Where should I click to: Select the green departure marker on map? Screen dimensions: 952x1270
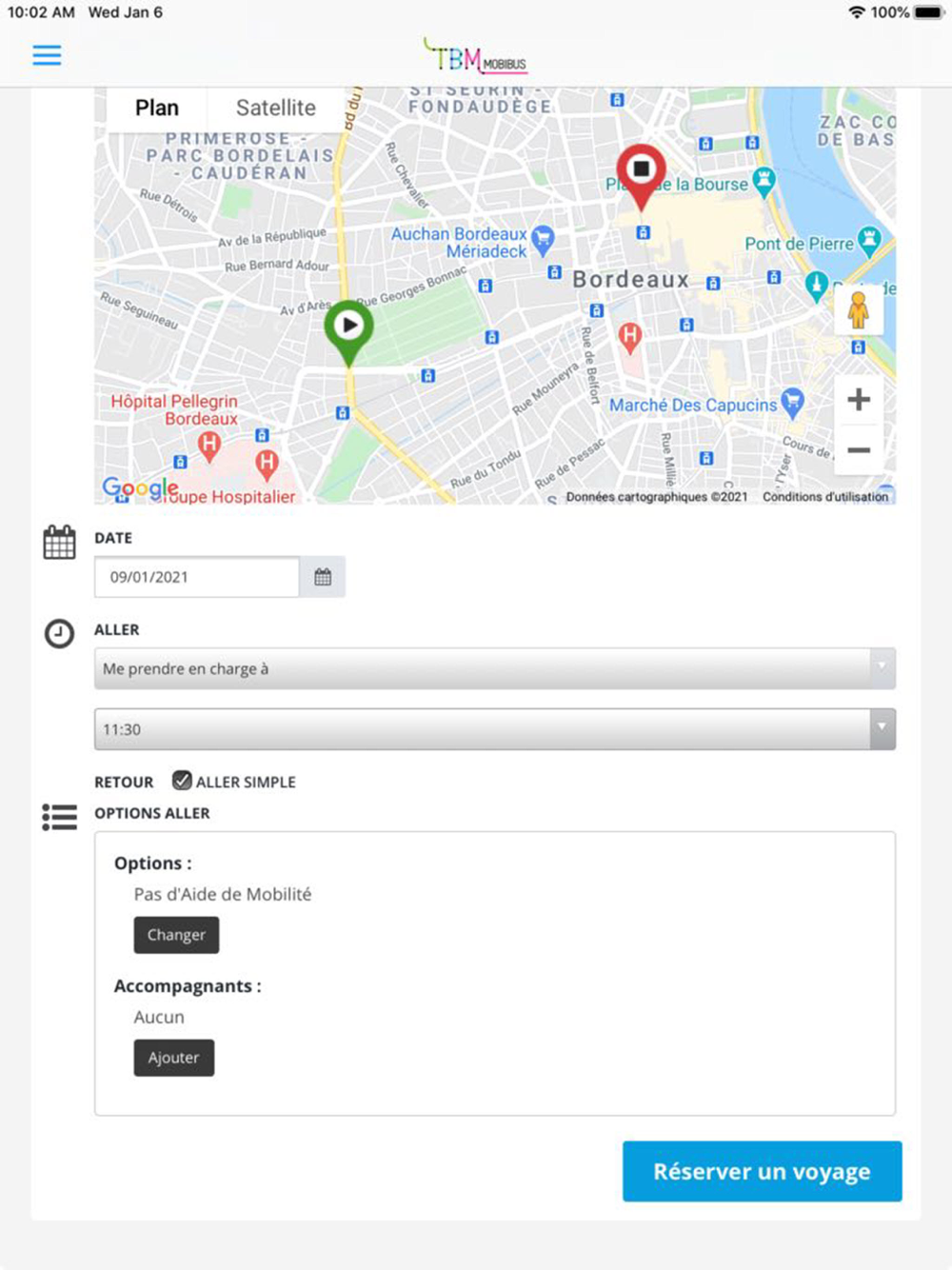349,332
